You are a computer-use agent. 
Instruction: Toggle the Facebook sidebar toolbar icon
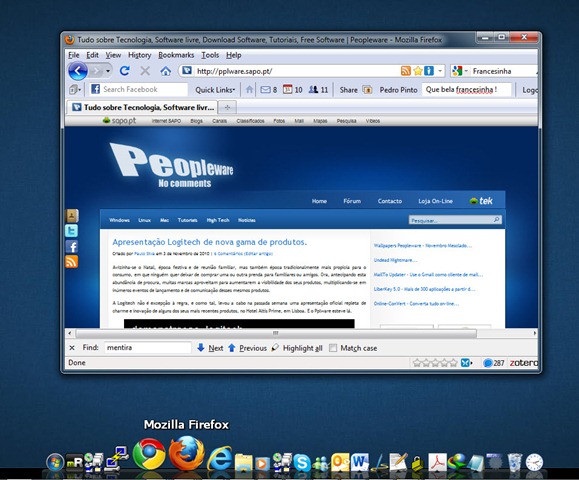coord(75,90)
